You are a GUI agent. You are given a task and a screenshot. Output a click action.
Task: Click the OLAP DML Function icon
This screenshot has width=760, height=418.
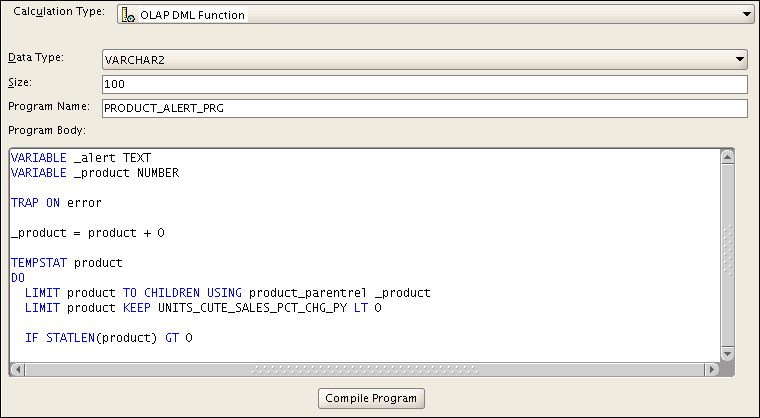[x=129, y=15]
